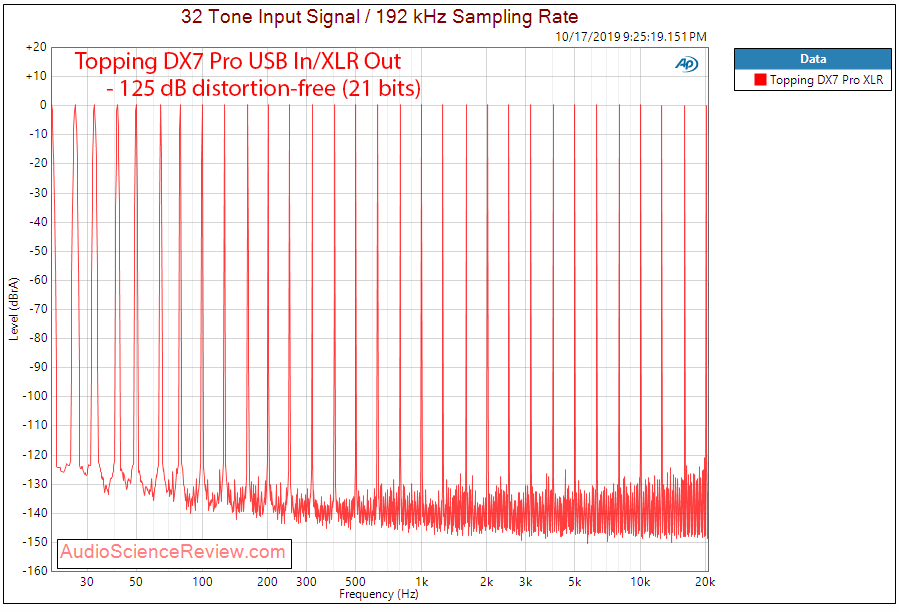The height and width of the screenshot is (612, 899).
Task: Click the '0' y-axis tick label
Action: pyautogui.click(x=43, y=105)
